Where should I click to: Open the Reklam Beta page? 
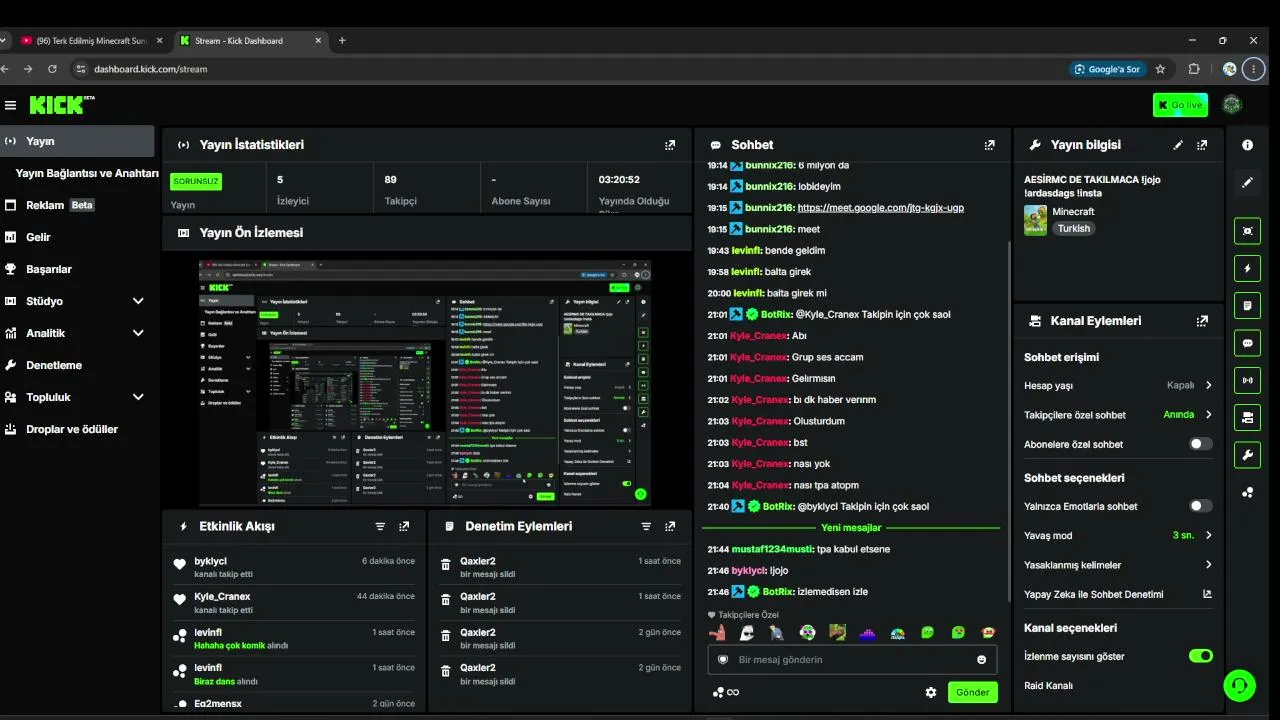[x=77, y=205]
